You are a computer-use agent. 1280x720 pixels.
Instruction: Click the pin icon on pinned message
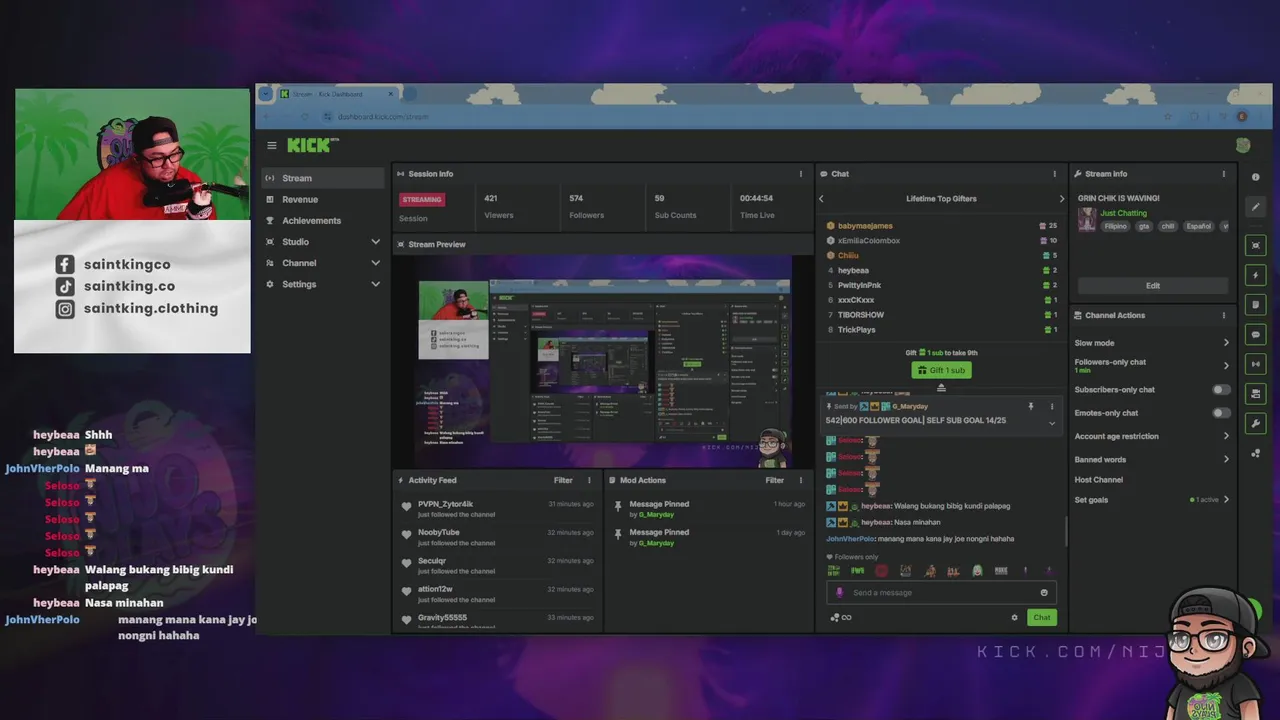1030,407
